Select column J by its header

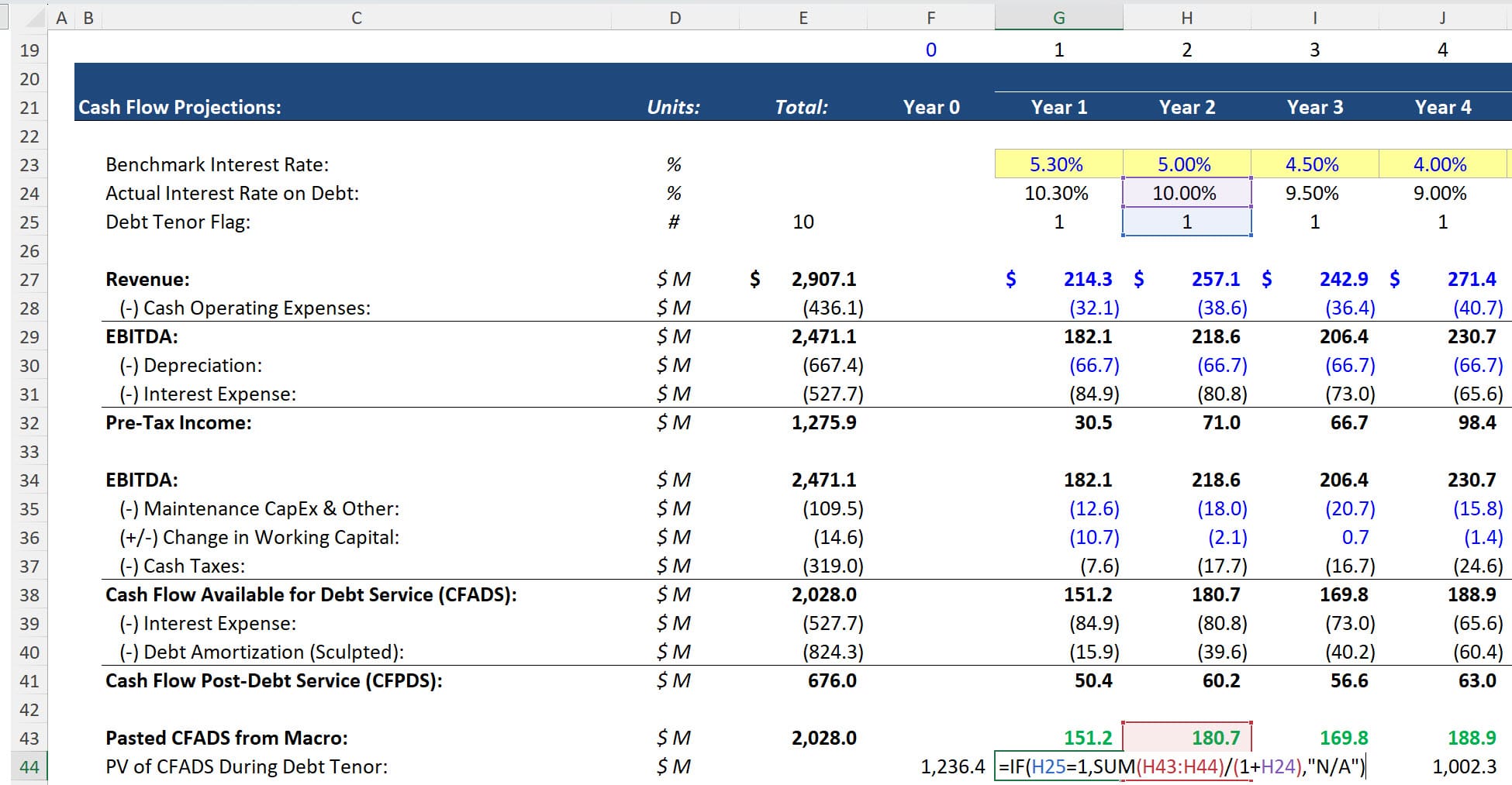[x=1442, y=16]
